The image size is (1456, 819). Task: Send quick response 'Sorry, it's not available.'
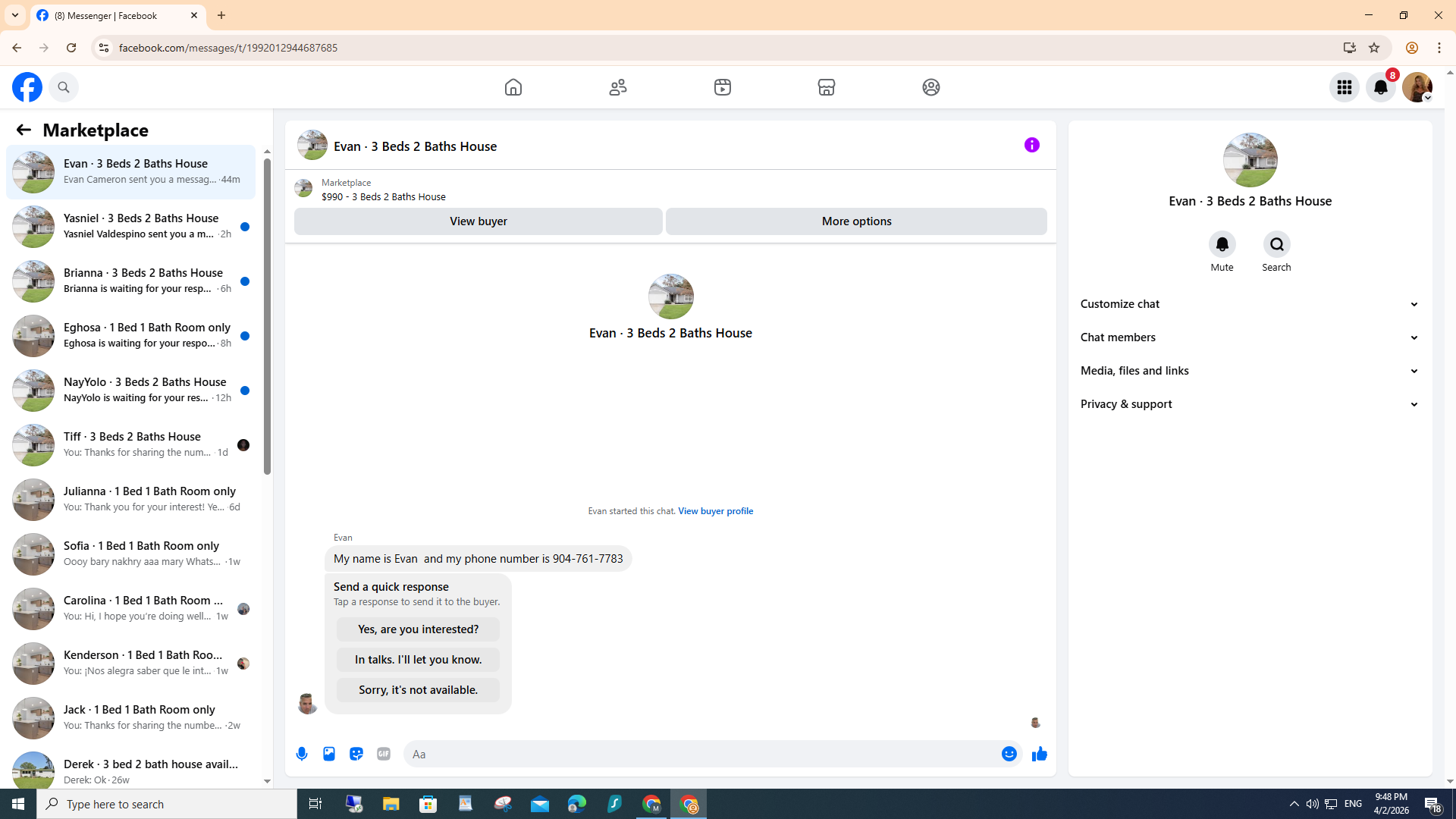pos(418,690)
